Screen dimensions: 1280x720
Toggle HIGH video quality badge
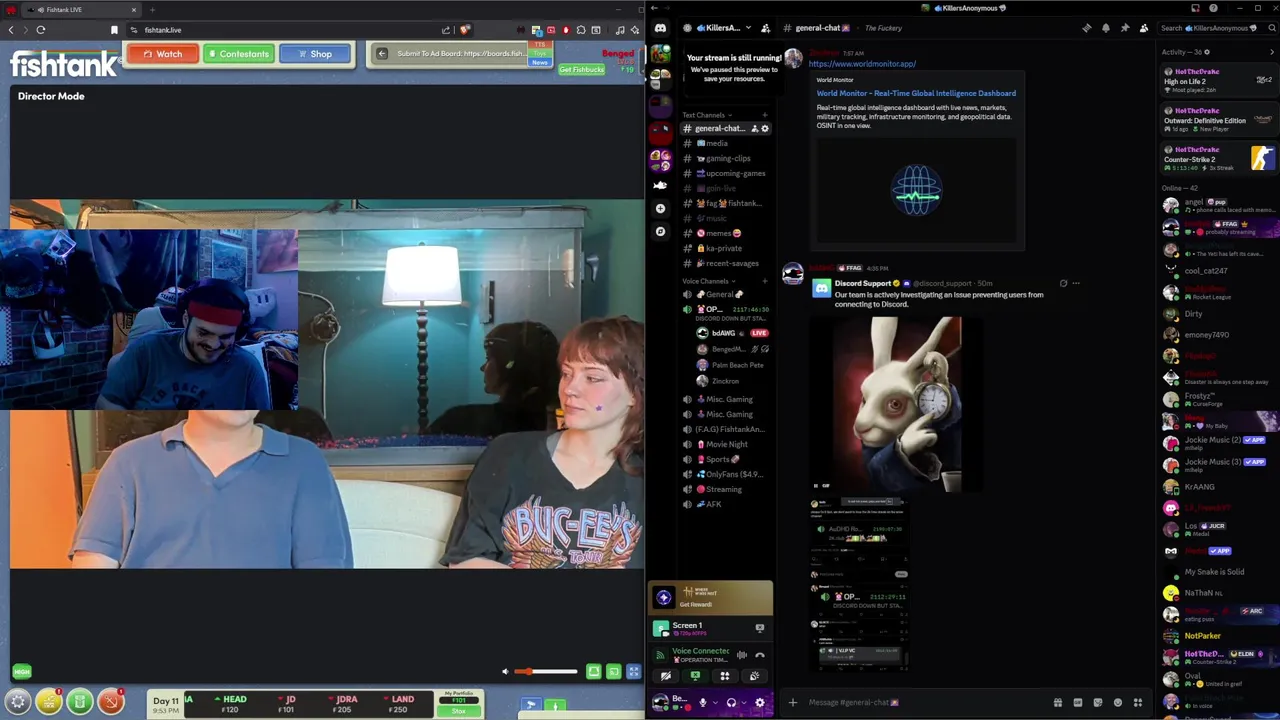point(22,672)
